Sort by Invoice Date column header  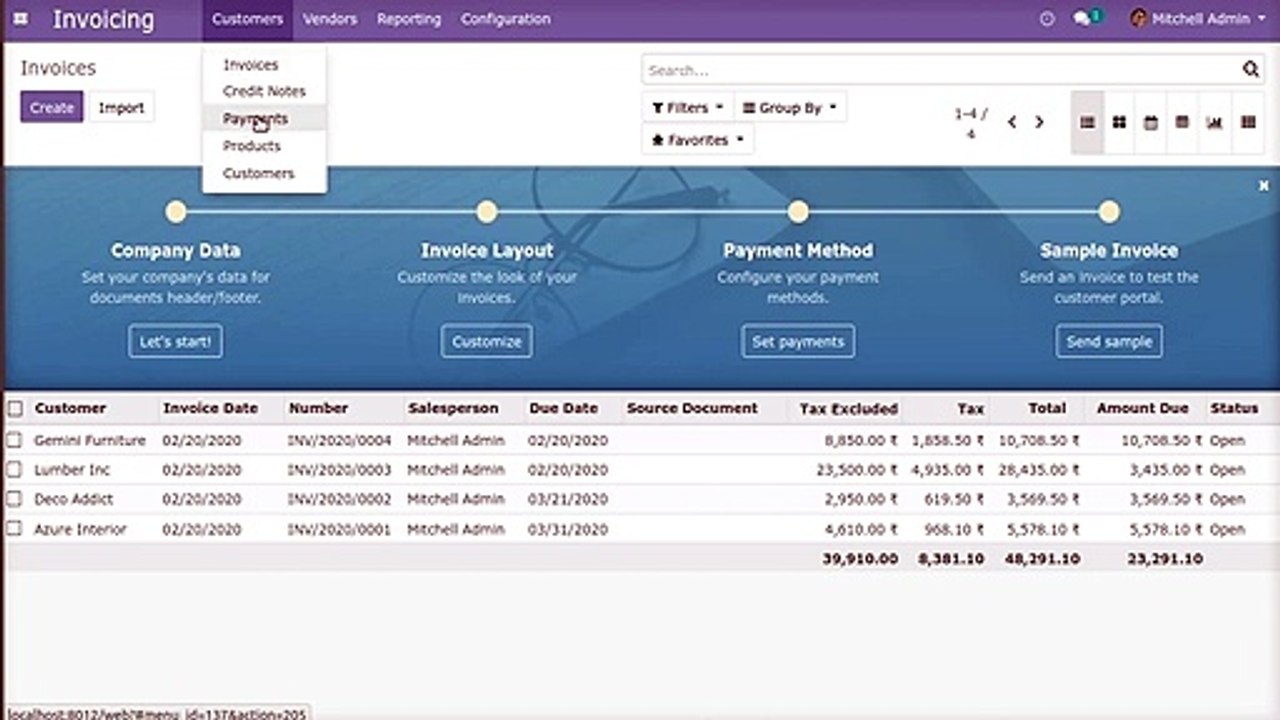(210, 408)
